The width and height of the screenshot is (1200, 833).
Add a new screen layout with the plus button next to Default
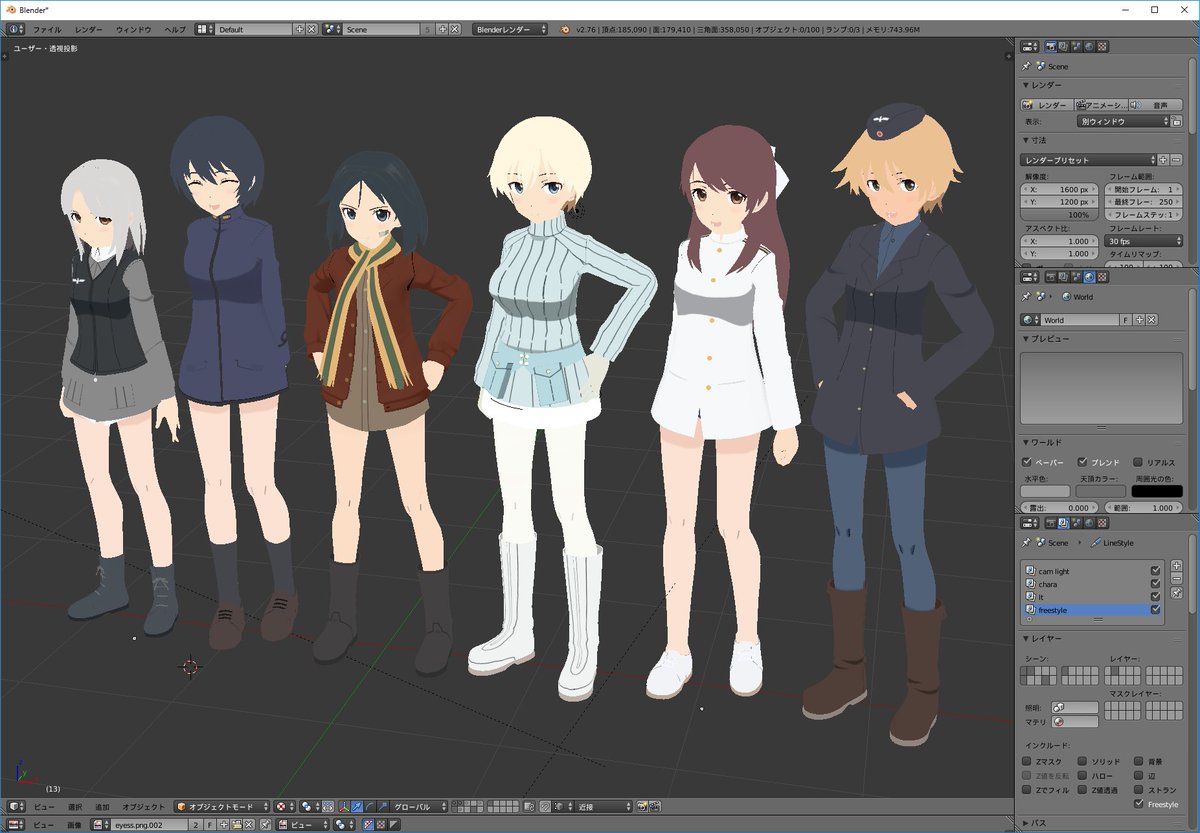point(300,29)
